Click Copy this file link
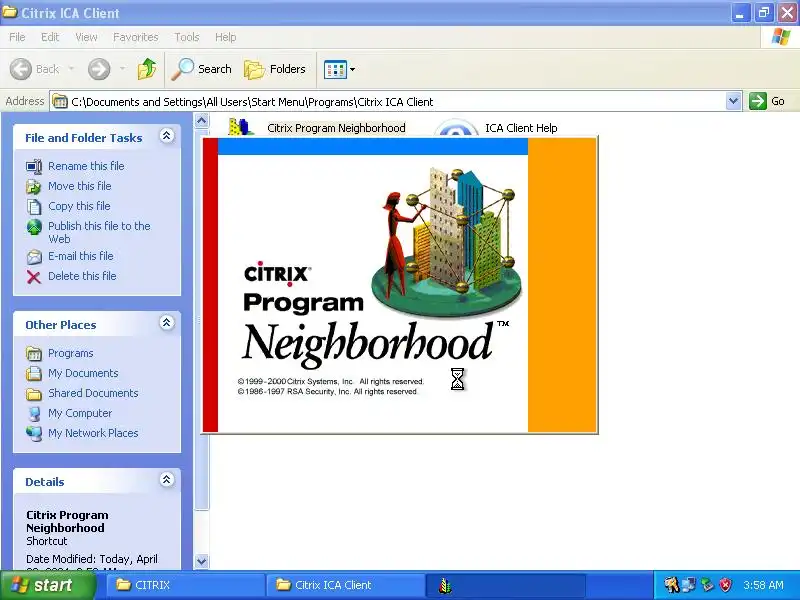The width and height of the screenshot is (800, 600). click(79, 206)
